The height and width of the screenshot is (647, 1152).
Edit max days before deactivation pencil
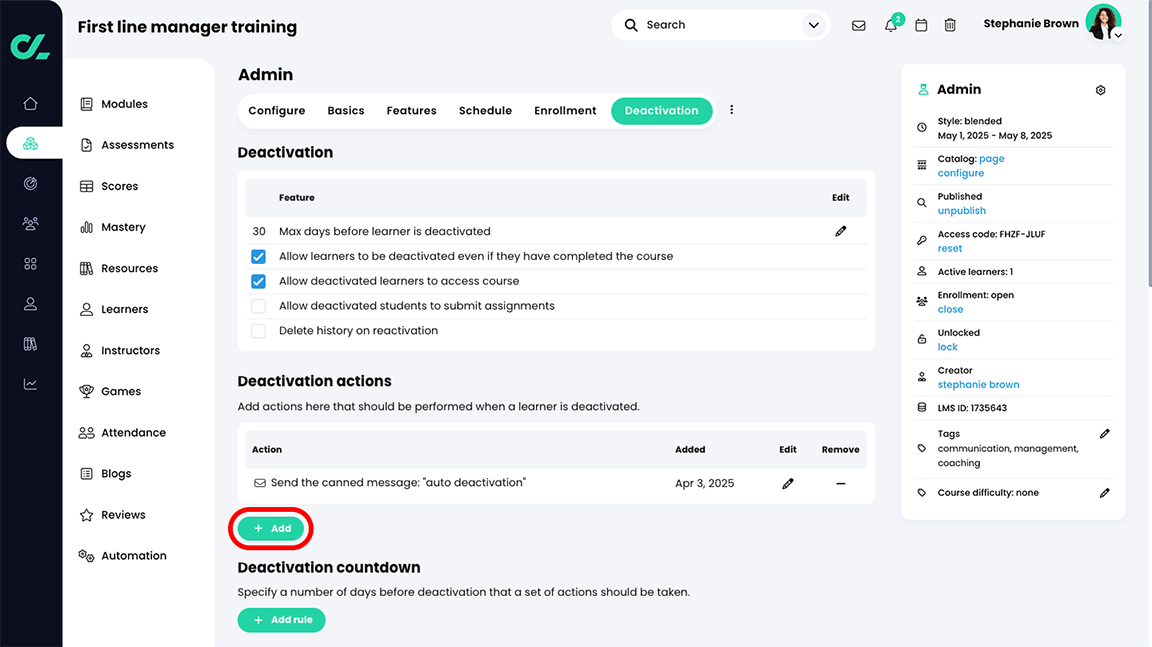coord(840,231)
